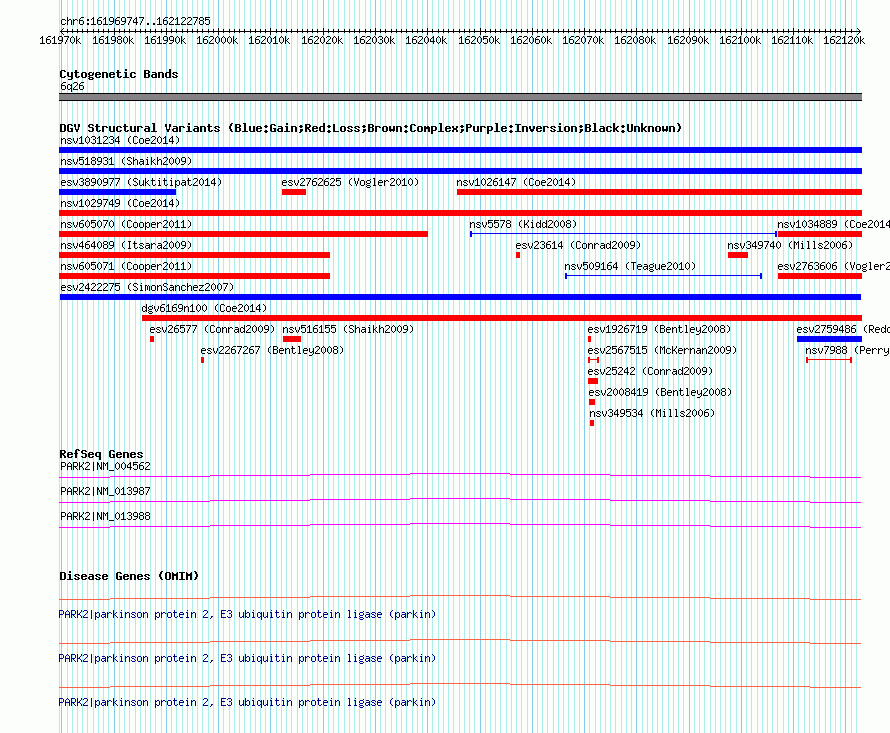Select the PARK2|NM_013987 transcript label
890x733 pixels.
tap(105, 492)
